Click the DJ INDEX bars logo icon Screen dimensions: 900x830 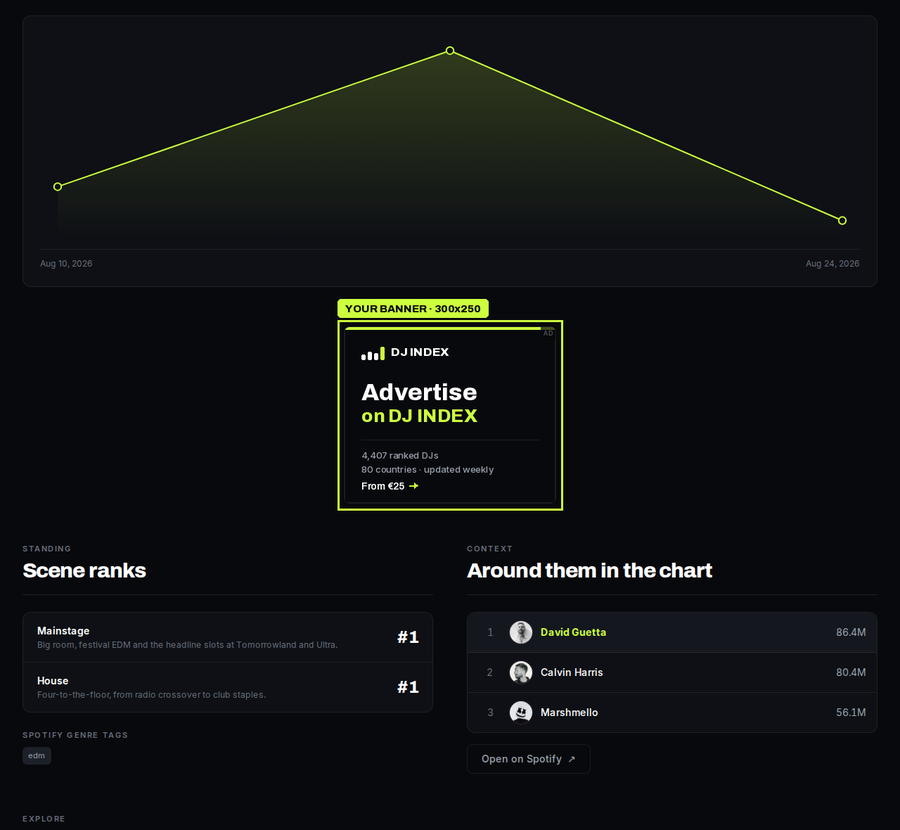[373, 354]
